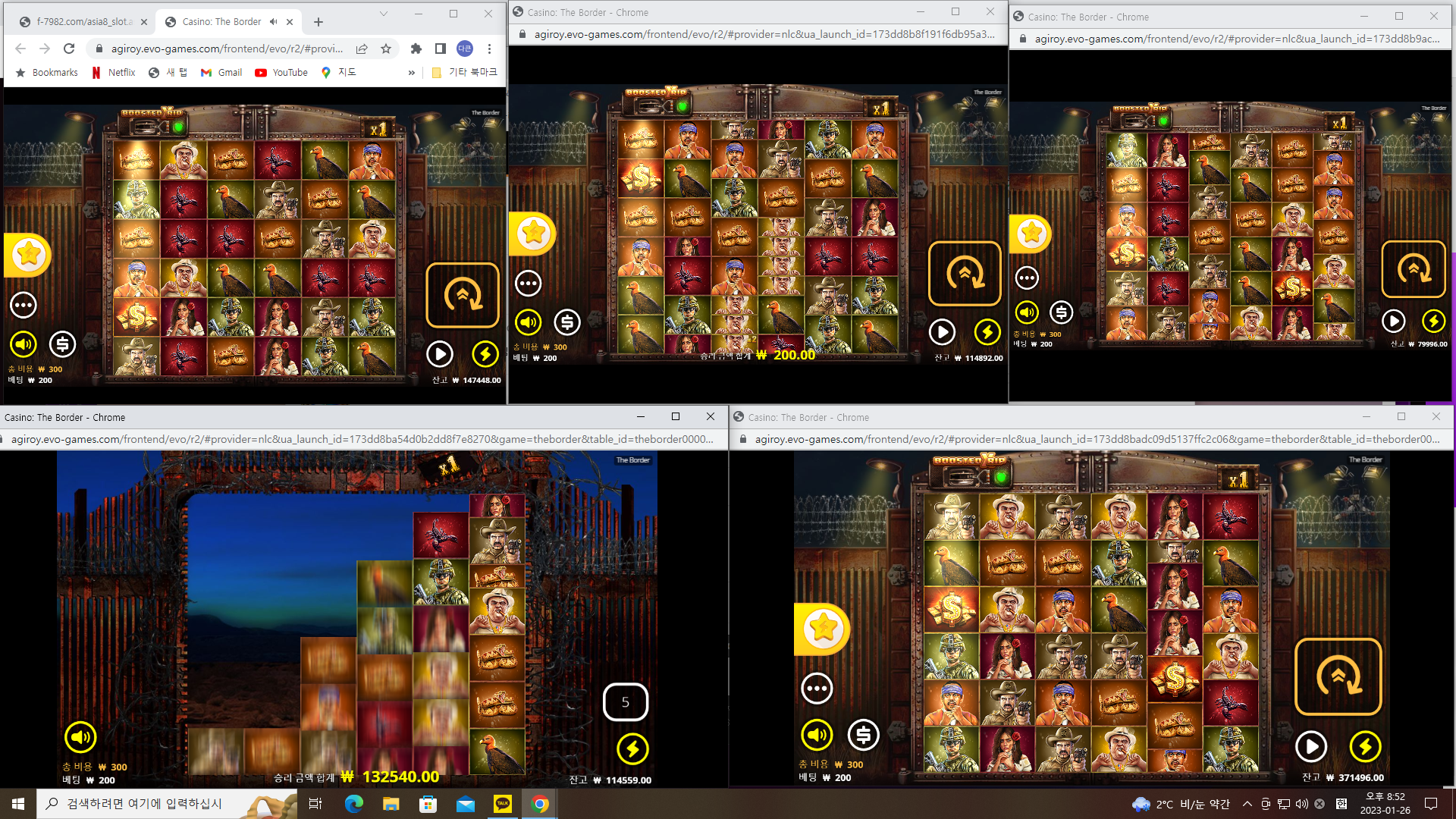Open bet coin settings, balance 114892.00 game
Screen dimensions: 1456x819
(567, 322)
